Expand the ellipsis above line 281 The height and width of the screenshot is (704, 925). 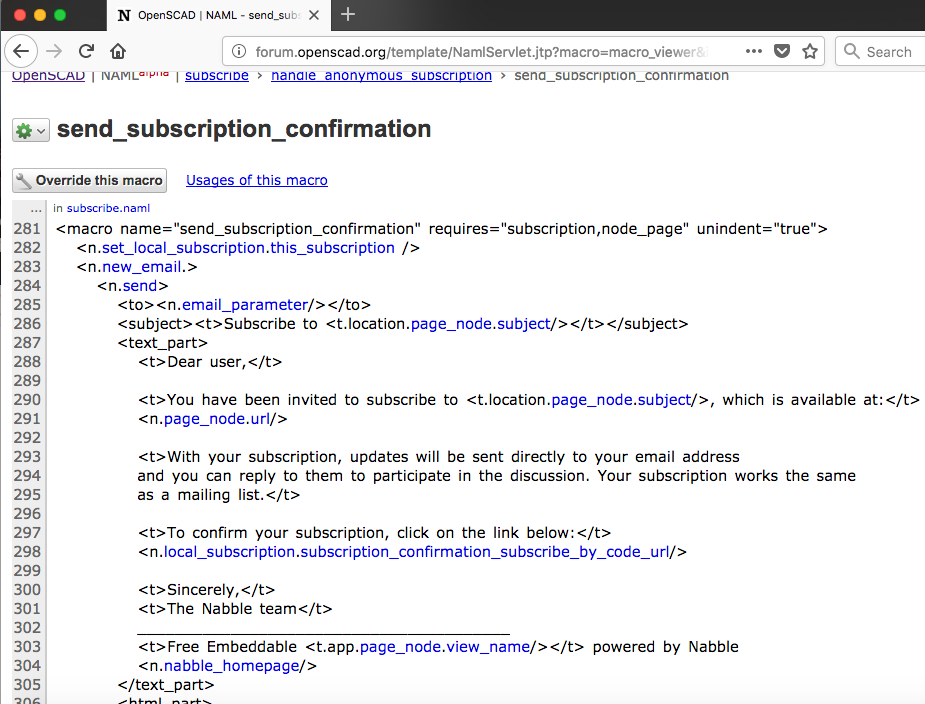click(x=36, y=208)
